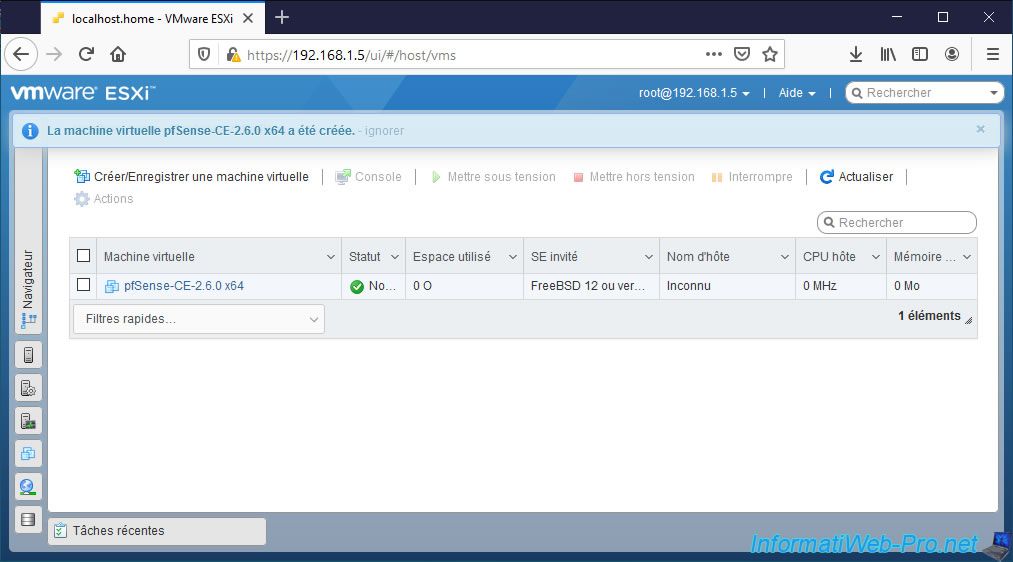This screenshot has width=1013, height=562.
Task: Open the Actions gear menu
Action: [x=103, y=199]
